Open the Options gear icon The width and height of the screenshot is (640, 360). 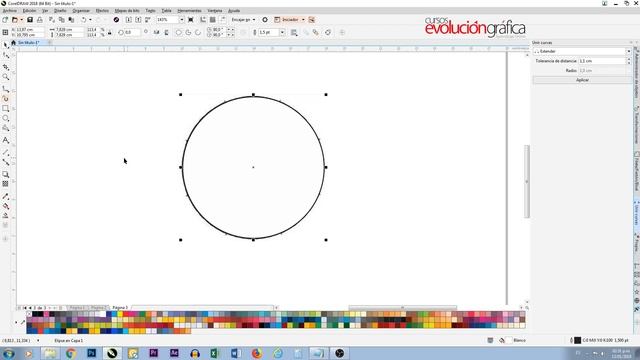[265, 20]
